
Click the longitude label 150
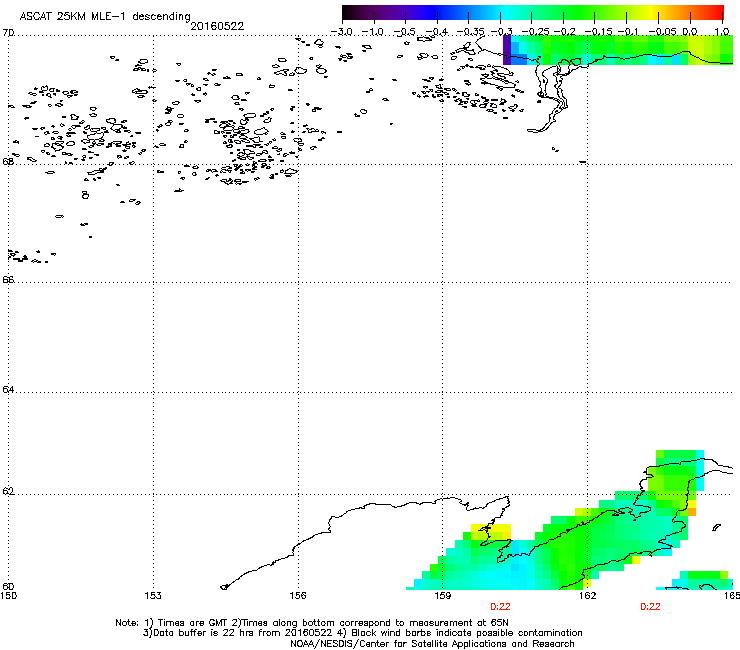coord(8,596)
